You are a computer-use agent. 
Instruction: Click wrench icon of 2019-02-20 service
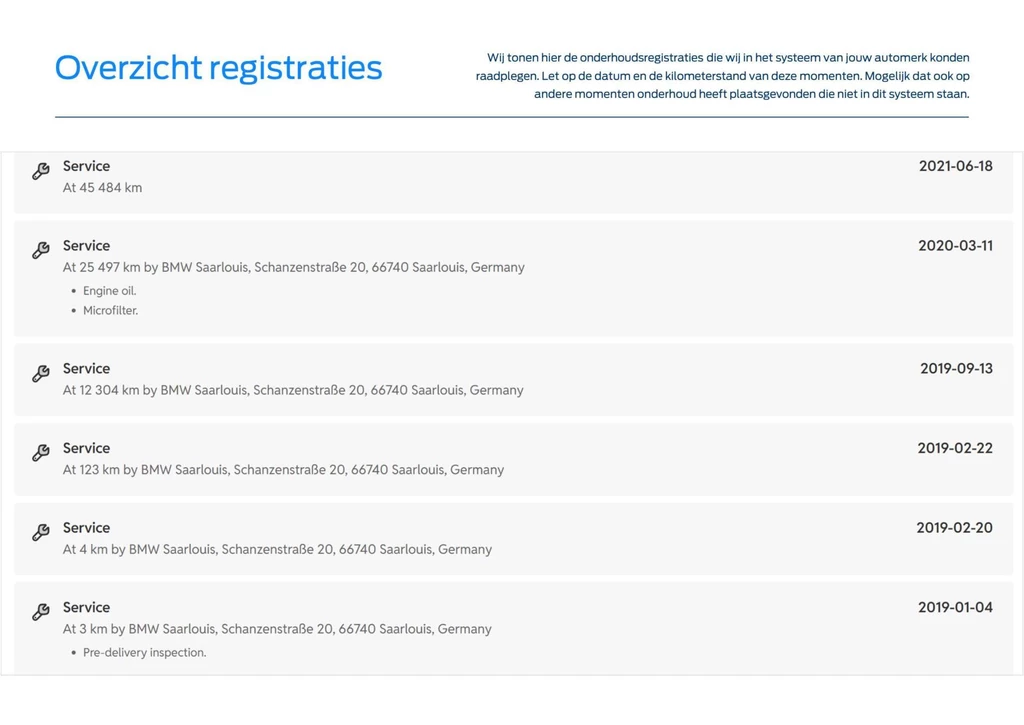[40, 532]
